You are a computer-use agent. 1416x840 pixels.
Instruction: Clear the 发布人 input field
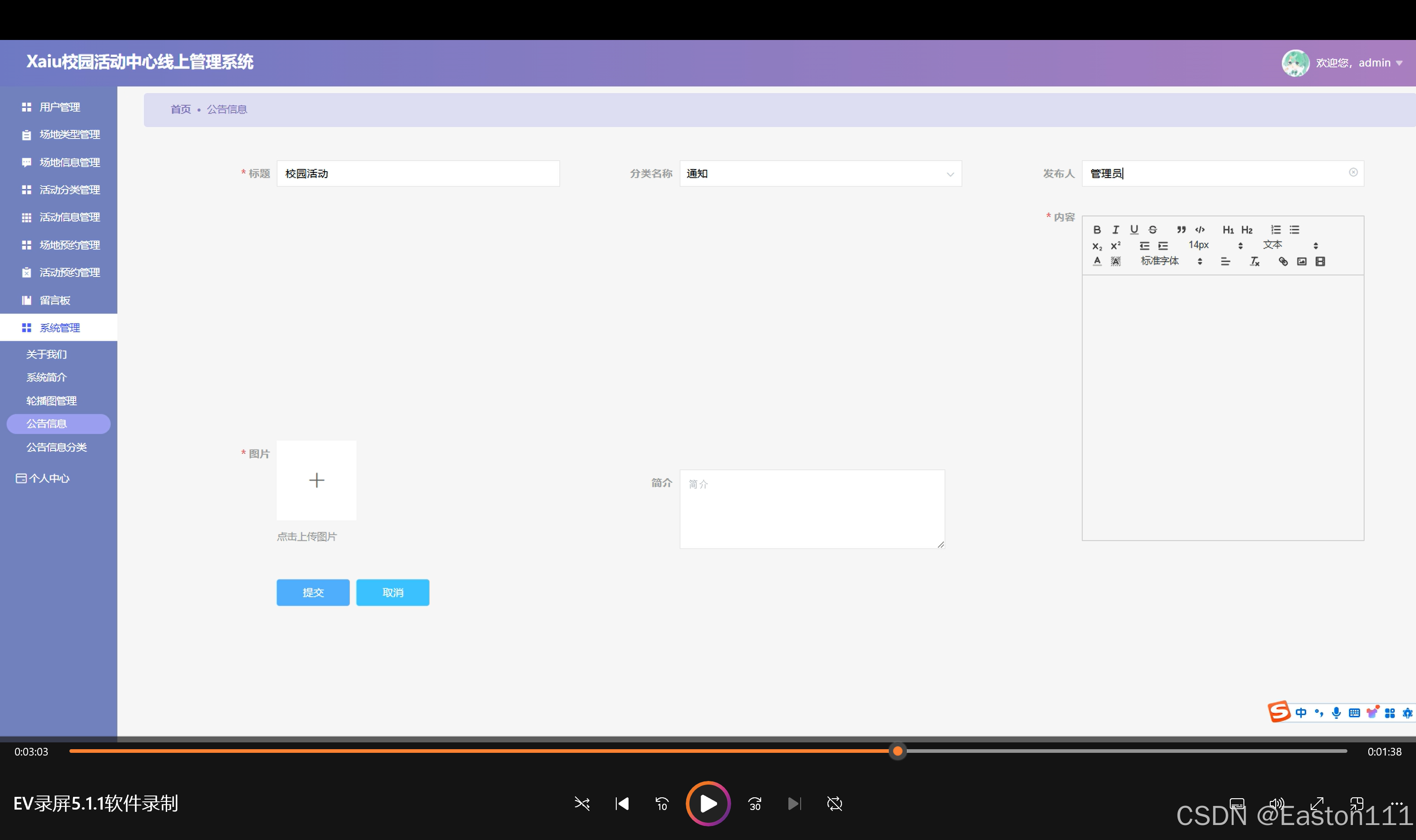(1352, 172)
